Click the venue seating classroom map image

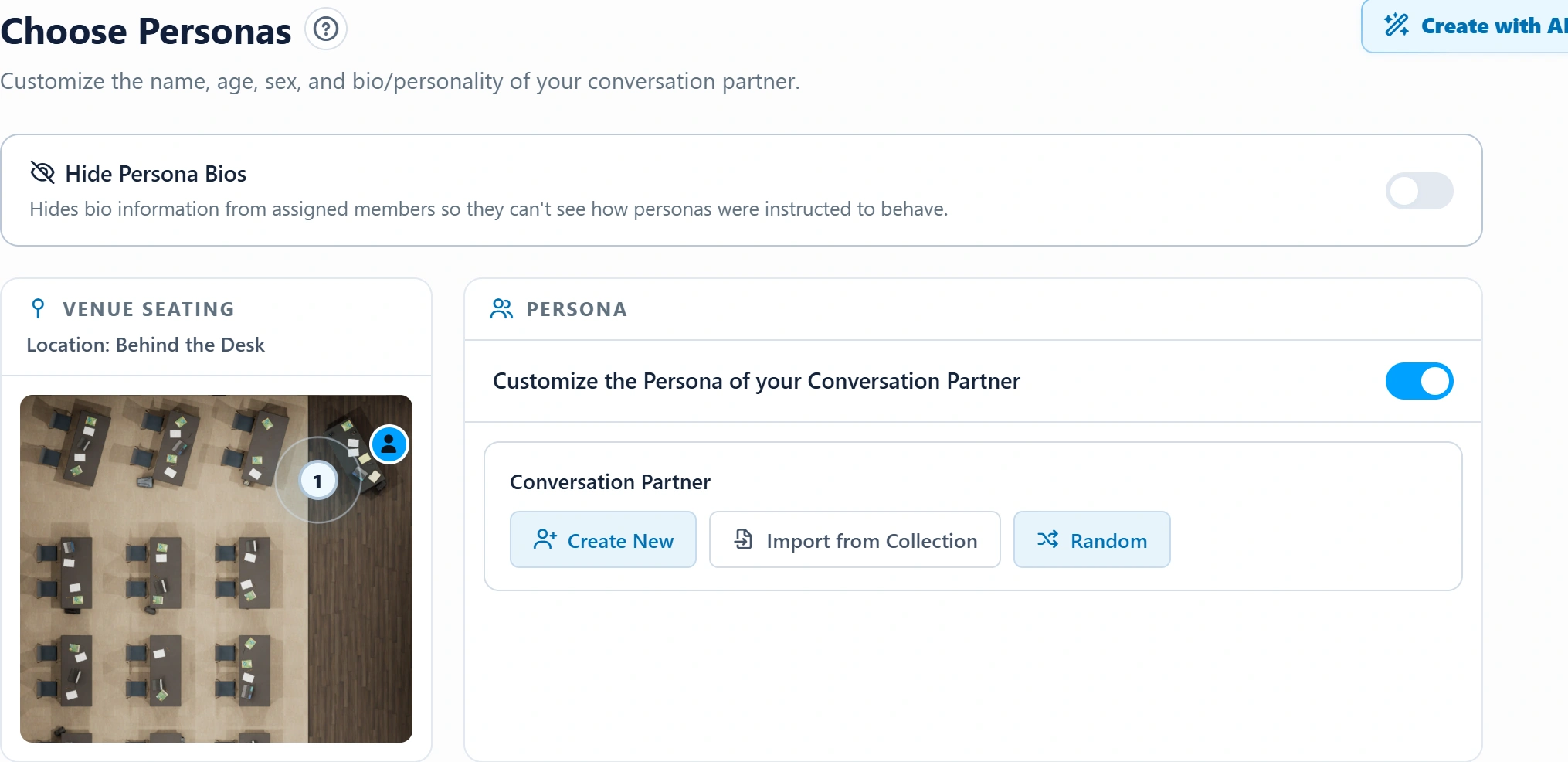216,569
